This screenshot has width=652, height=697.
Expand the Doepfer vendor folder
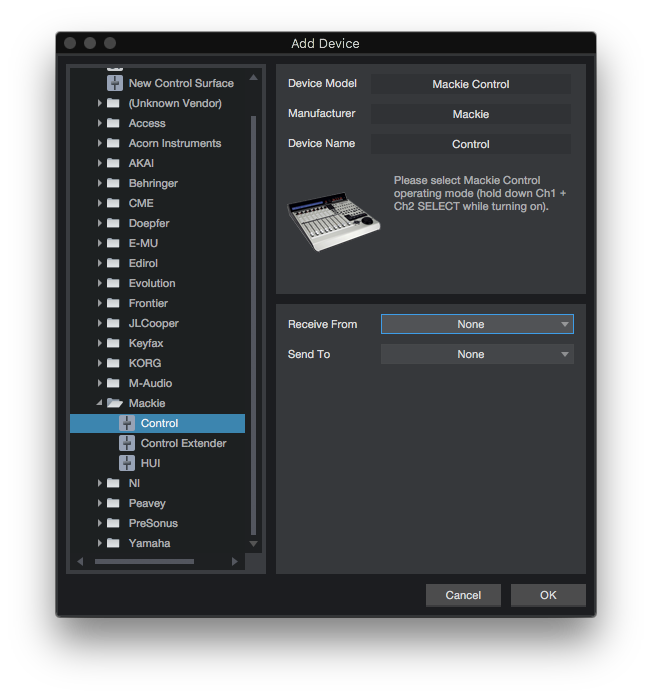(100, 223)
